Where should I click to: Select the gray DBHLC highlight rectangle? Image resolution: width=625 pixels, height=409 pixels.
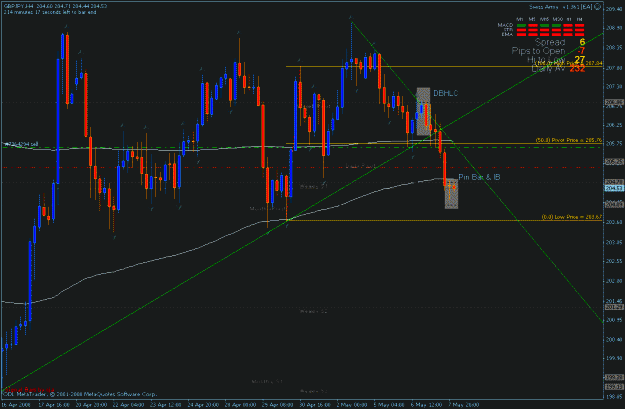[423, 112]
